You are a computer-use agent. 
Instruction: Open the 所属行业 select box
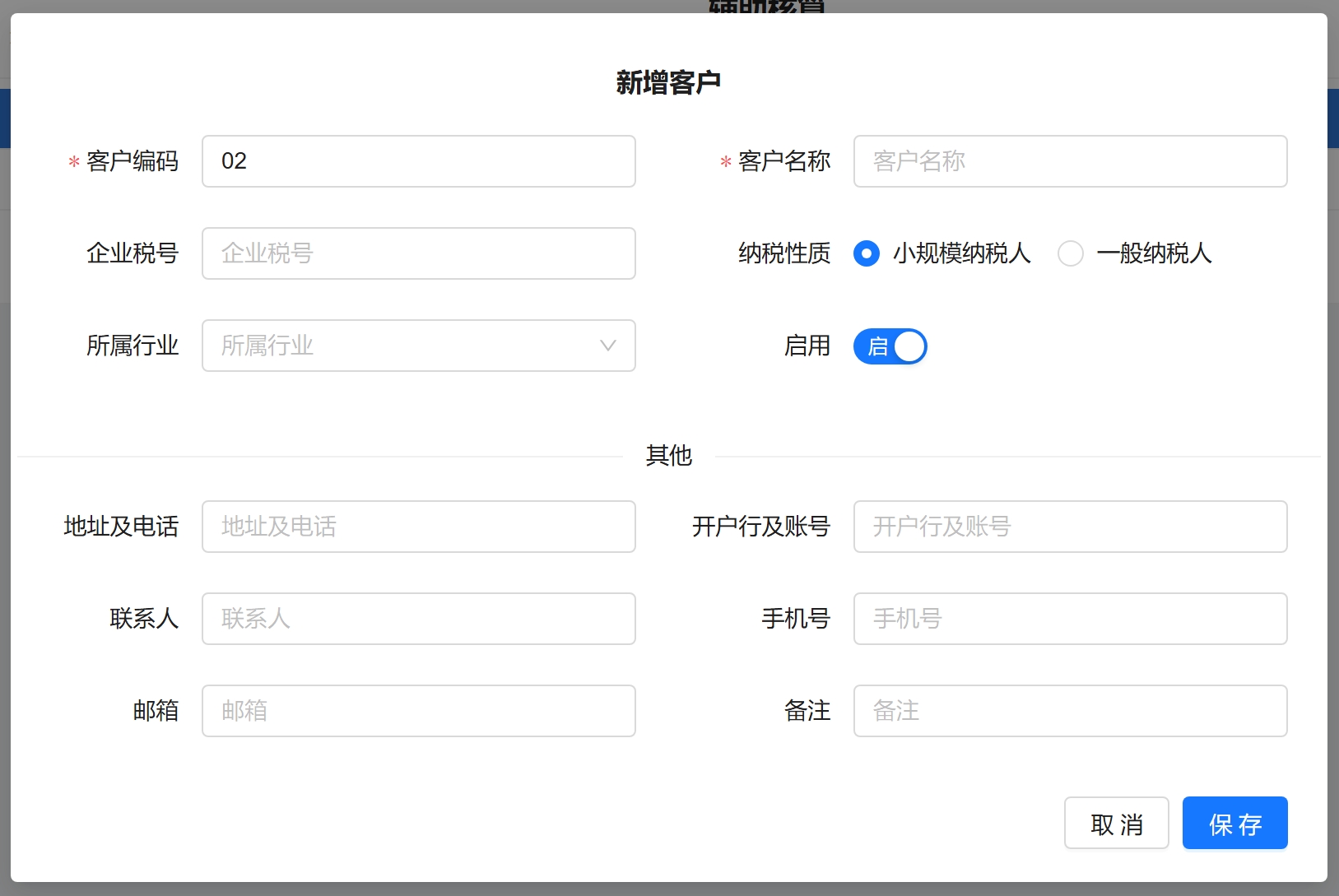pos(403,346)
